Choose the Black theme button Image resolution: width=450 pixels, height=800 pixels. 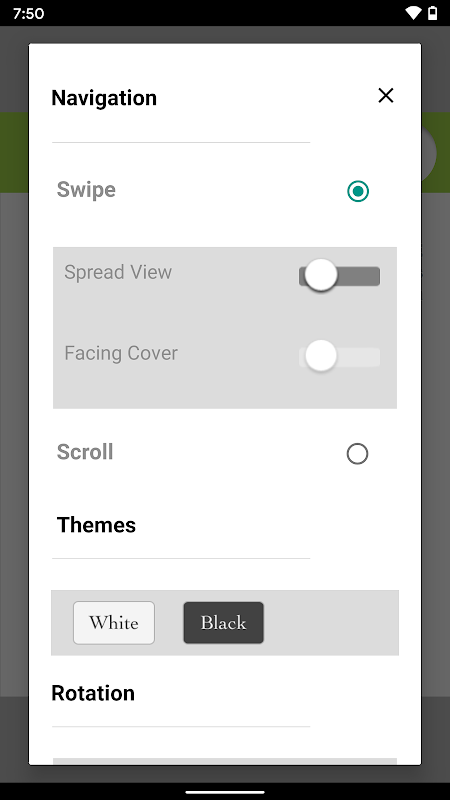point(223,622)
